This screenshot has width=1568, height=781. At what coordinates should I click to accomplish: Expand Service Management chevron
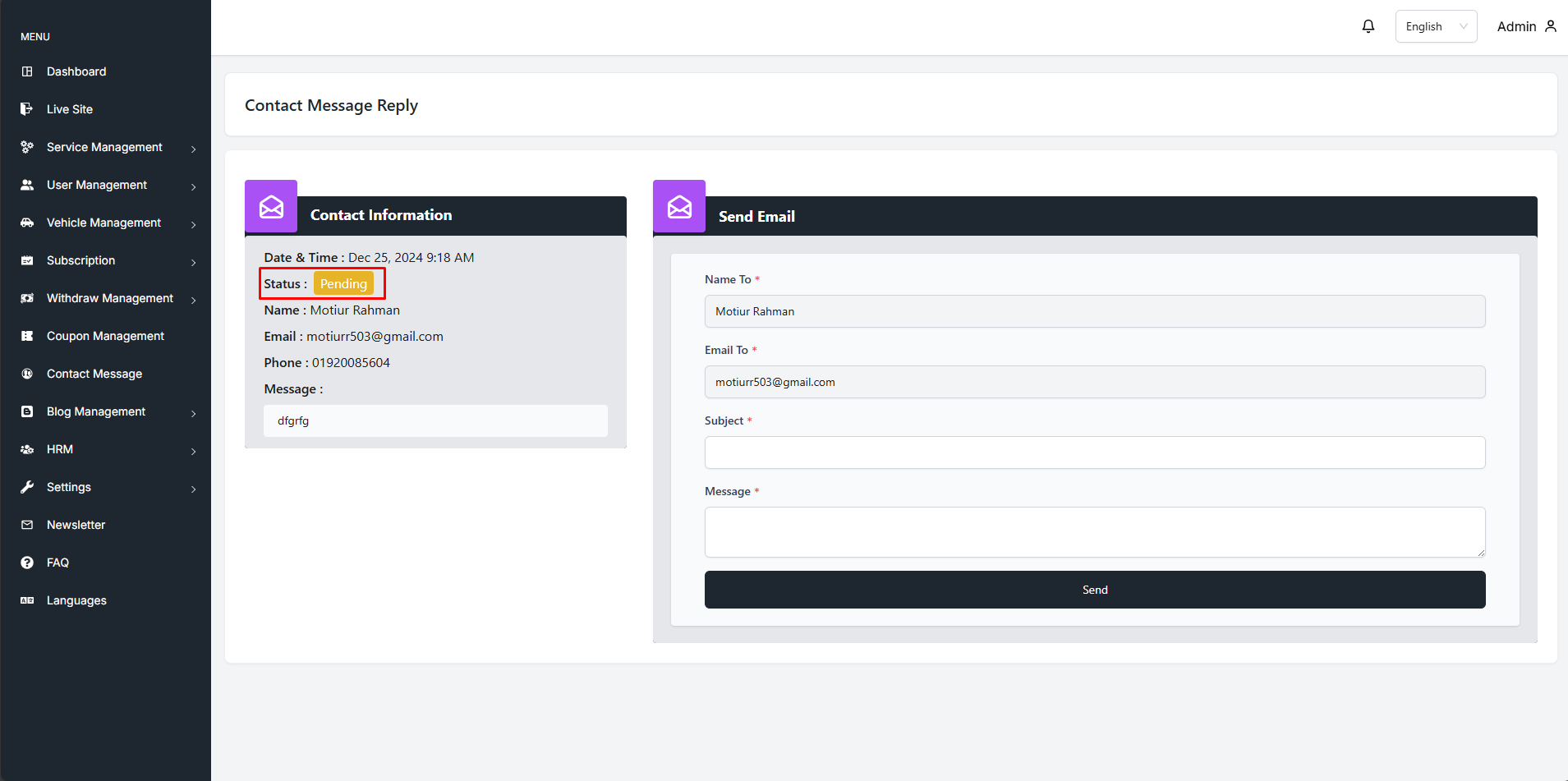[x=194, y=149]
